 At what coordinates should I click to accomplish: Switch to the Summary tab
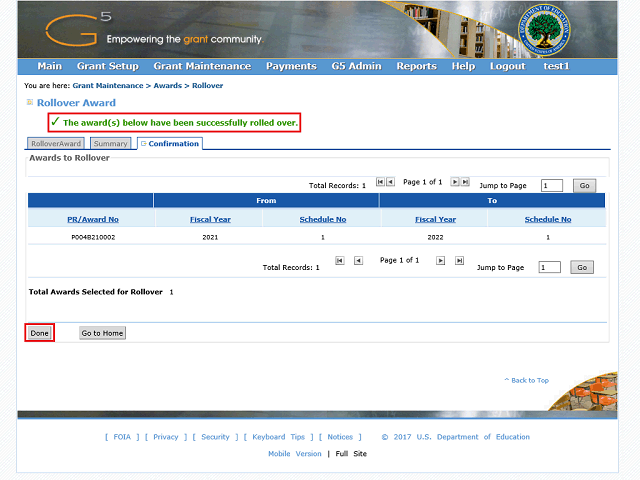coord(111,144)
